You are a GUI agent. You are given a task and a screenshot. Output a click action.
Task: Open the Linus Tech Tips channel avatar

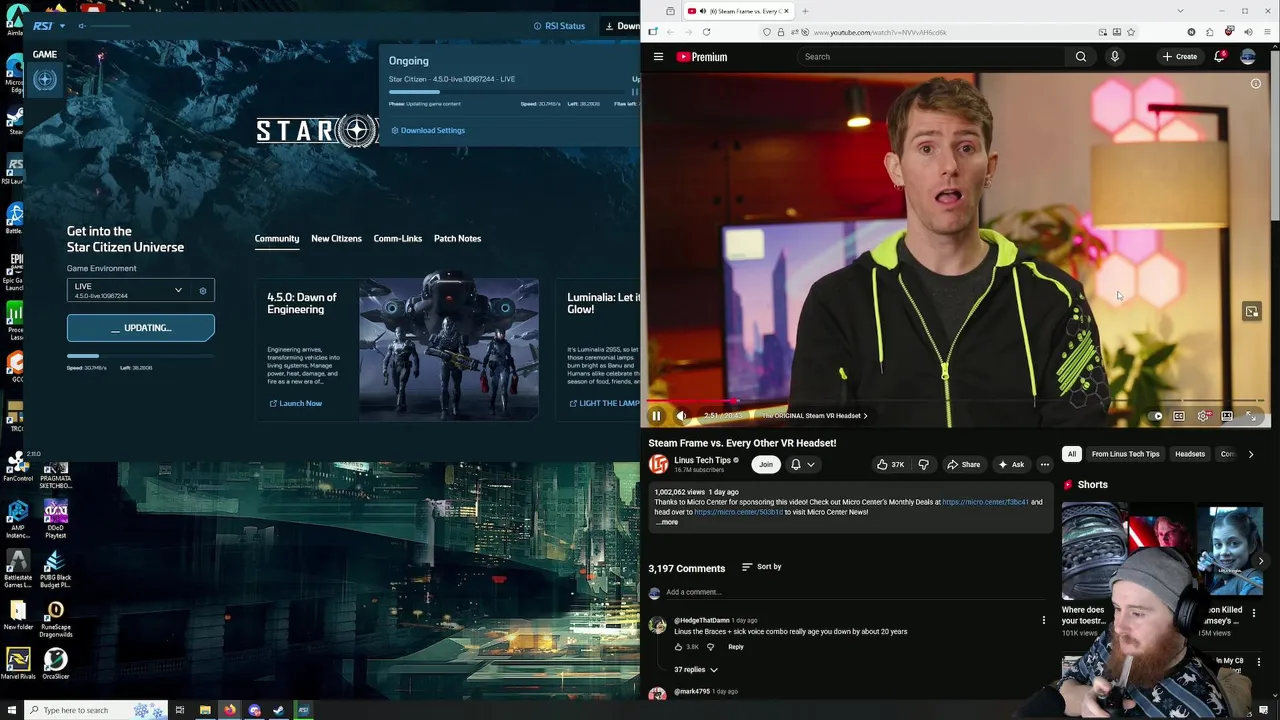coord(658,464)
